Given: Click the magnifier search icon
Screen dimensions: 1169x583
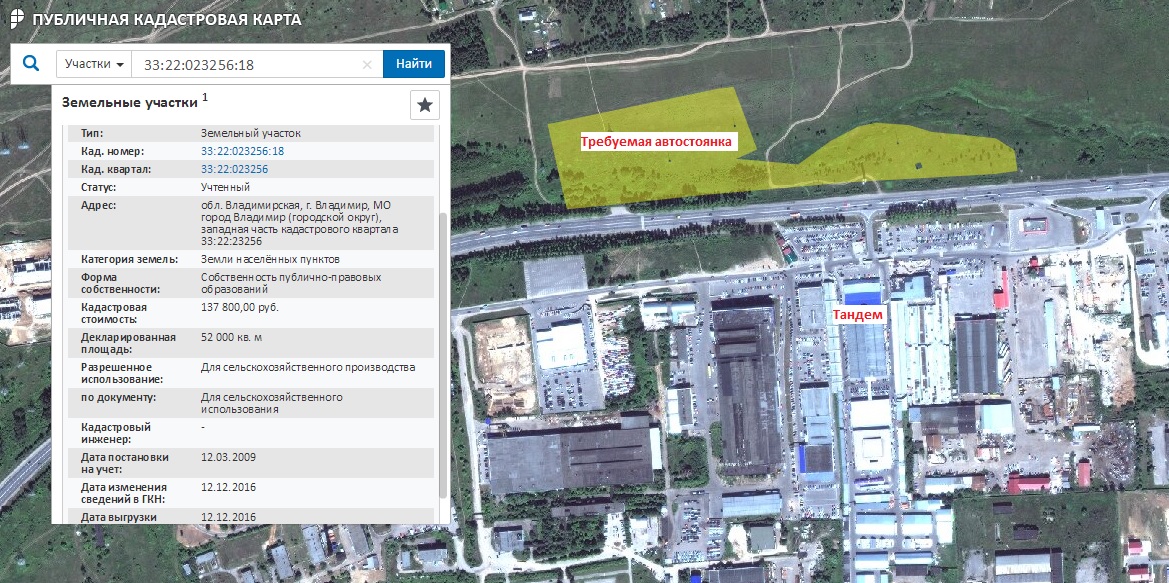Looking at the screenshot, I should click(x=31, y=64).
